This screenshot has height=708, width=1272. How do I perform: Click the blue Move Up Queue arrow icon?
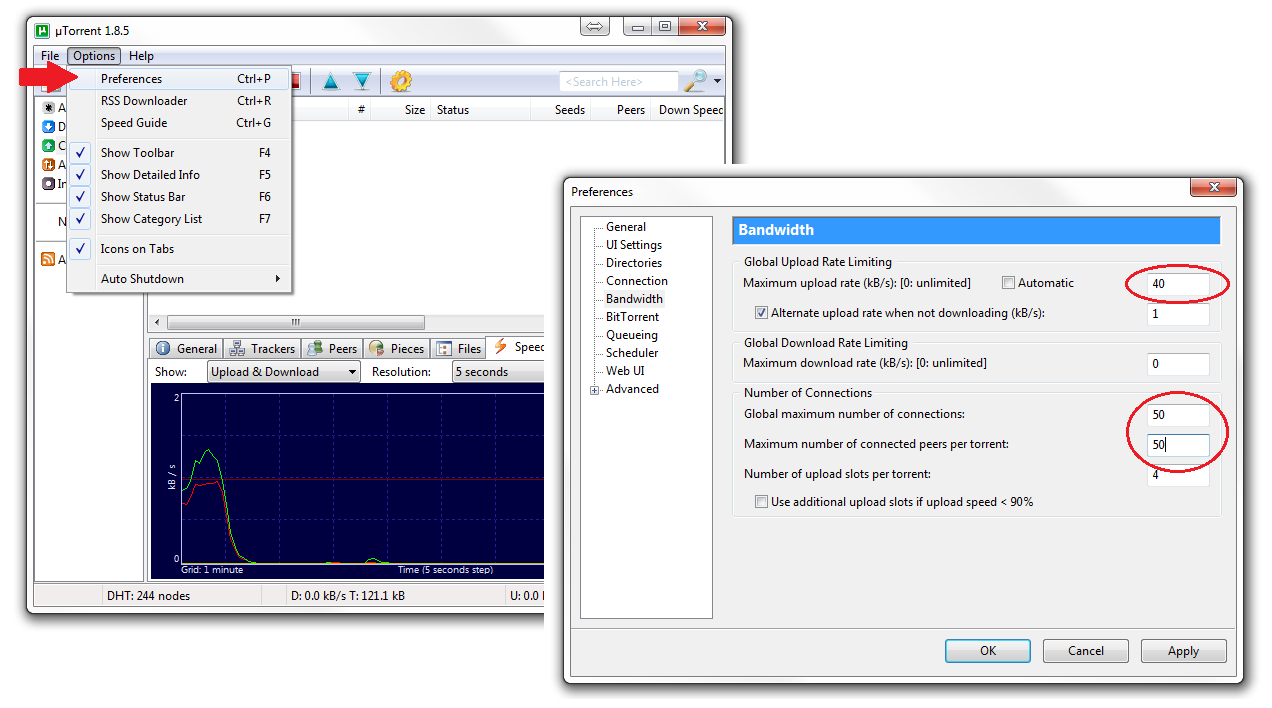pyautogui.click(x=330, y=81)
